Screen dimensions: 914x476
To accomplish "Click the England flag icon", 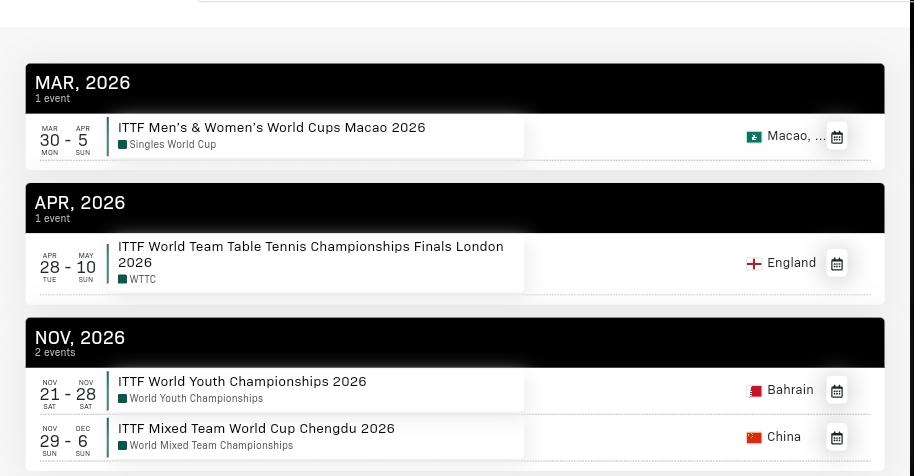I will [x=754, y=264].
